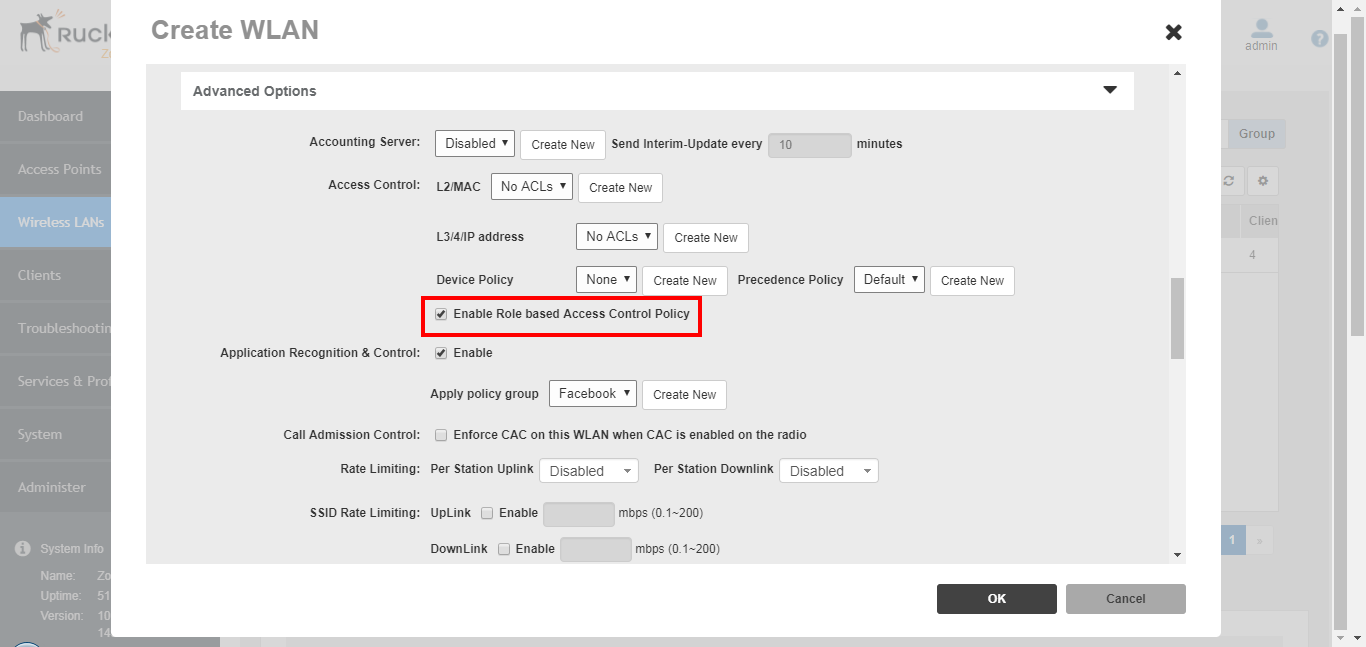
Task: Click Create New beside Device Policy
Action: (684, 280)
